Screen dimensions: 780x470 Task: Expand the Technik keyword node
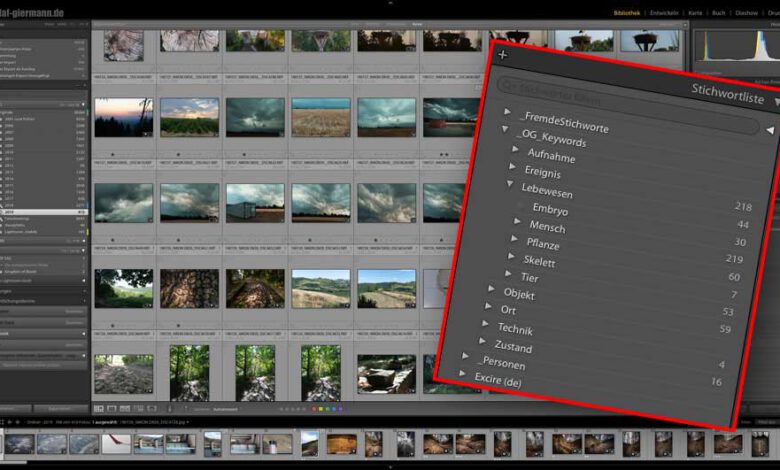485,324
